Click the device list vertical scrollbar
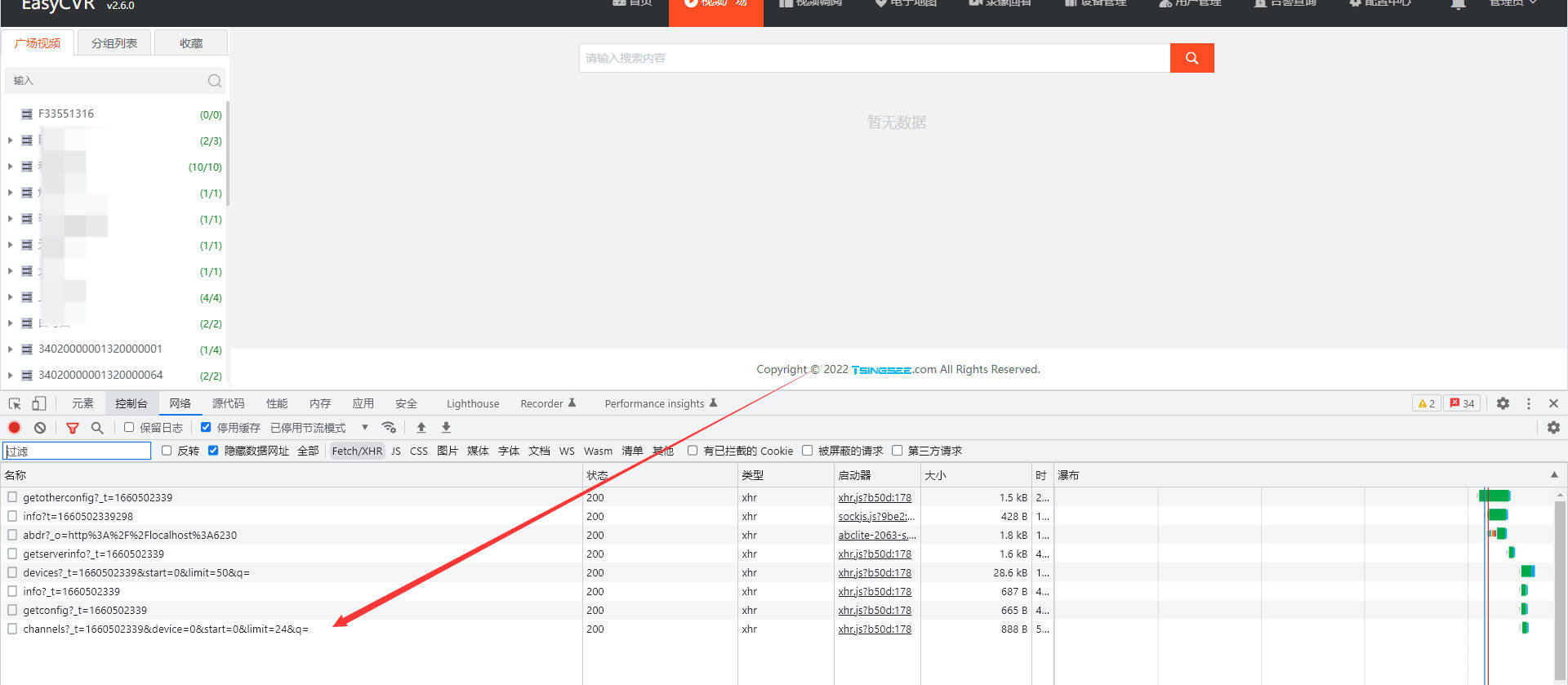1568x685 pixels. (228, 153)
